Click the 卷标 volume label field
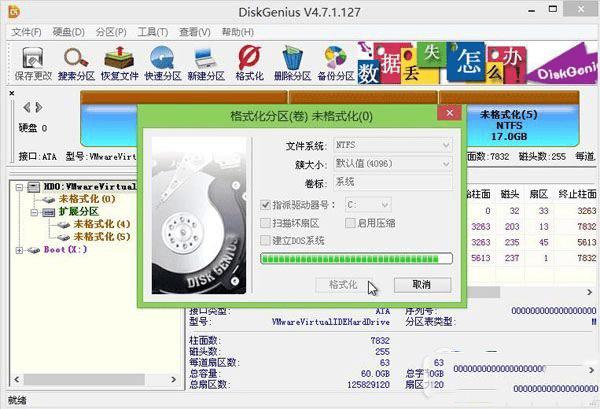 point(393,182)
